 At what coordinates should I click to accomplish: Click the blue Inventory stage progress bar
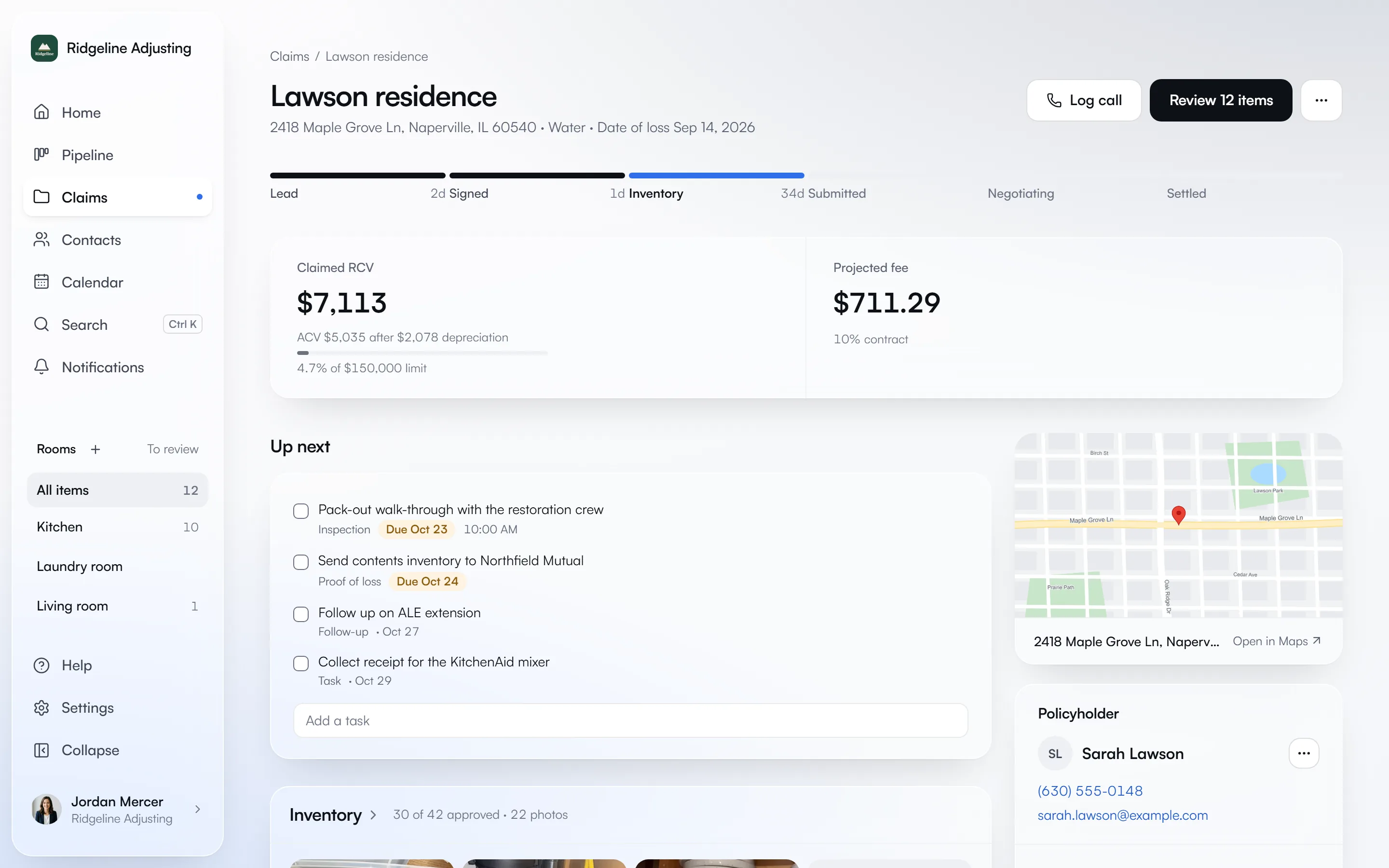(716, 175)
